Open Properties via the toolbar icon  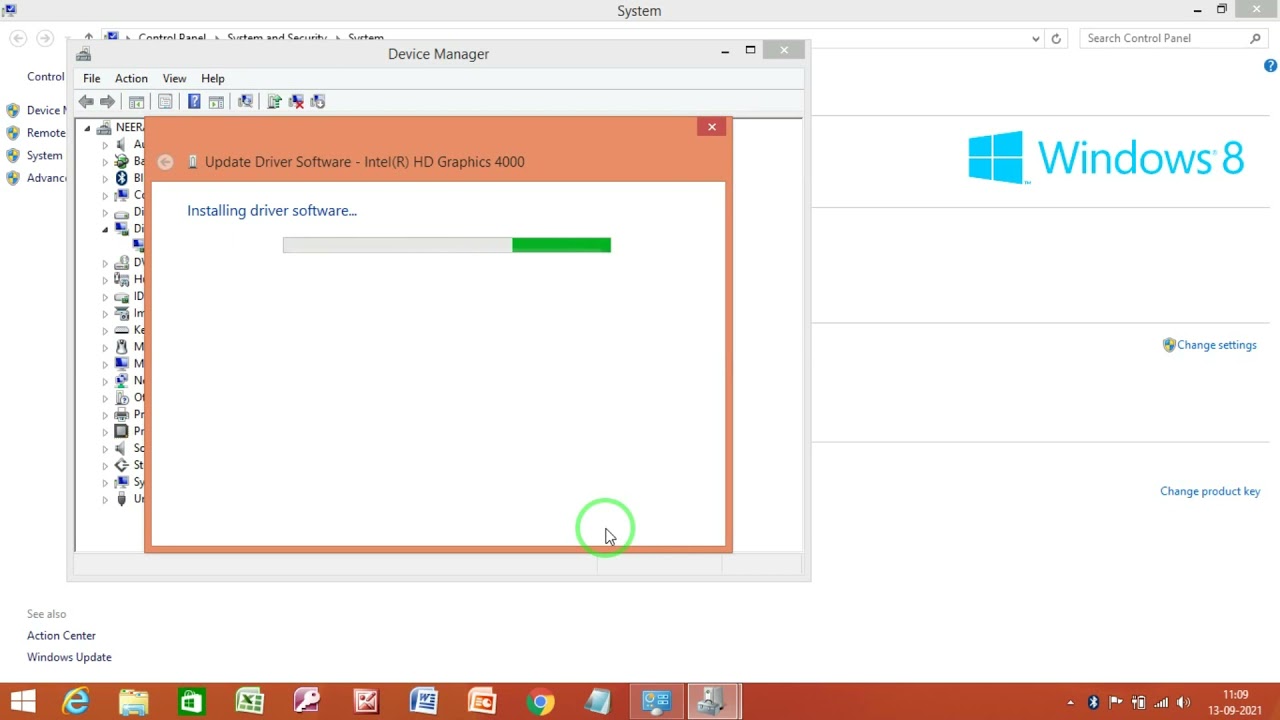(x=165, y=101)
